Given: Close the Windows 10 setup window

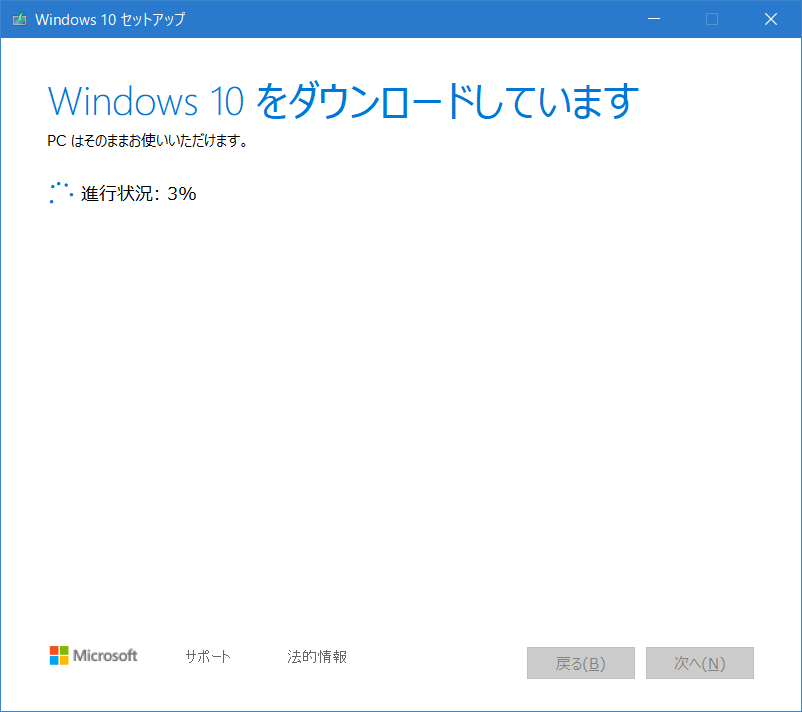Looking at the screenshot, I should click(x=771, y=19).
